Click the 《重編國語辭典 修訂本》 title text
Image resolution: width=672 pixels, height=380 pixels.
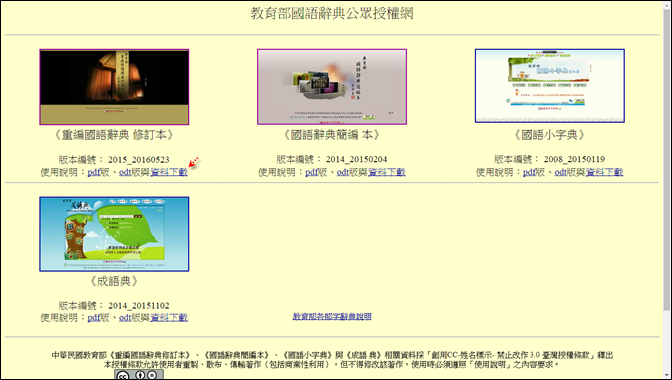pos(114,135)
